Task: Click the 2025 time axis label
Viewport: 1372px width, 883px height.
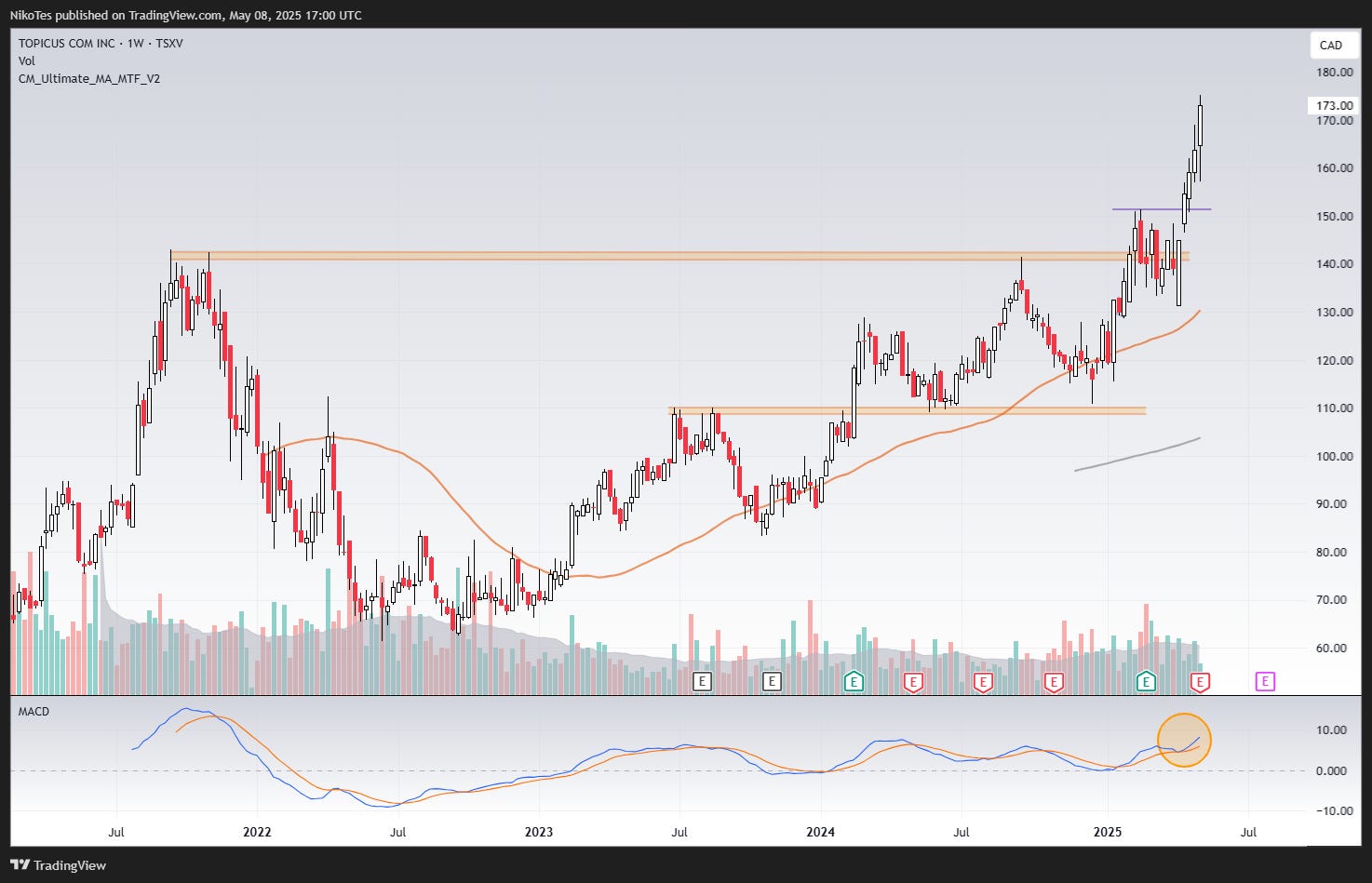Action: click(x=1108, y=832)
